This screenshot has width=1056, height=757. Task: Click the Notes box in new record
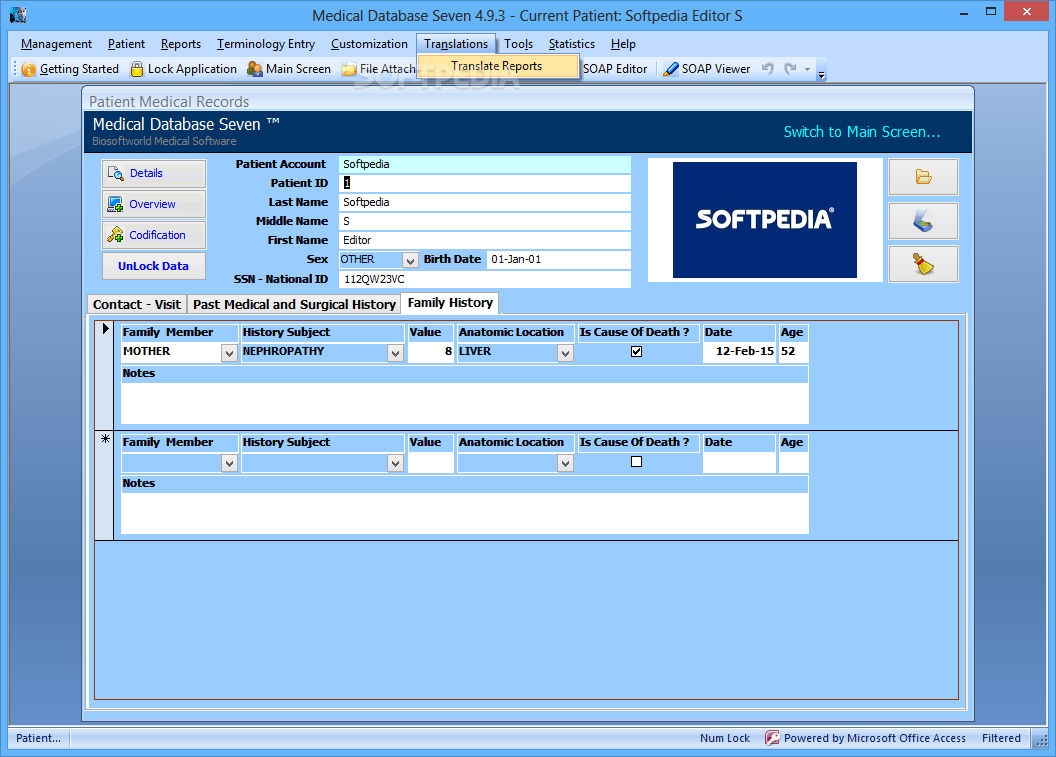tap(465, 513)
